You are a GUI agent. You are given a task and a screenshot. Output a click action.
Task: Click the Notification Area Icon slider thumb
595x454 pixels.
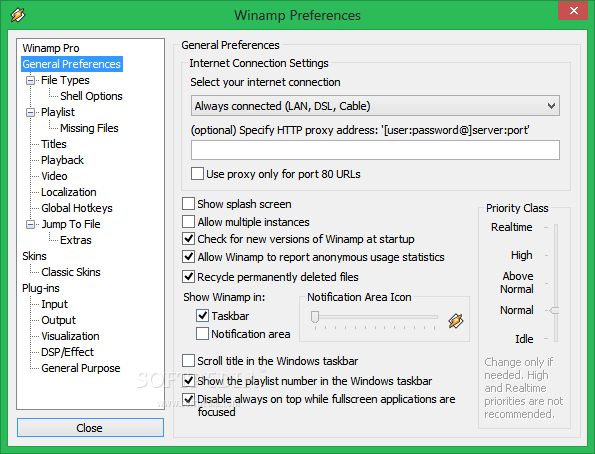pyautogui.click(x=315, y=317)
